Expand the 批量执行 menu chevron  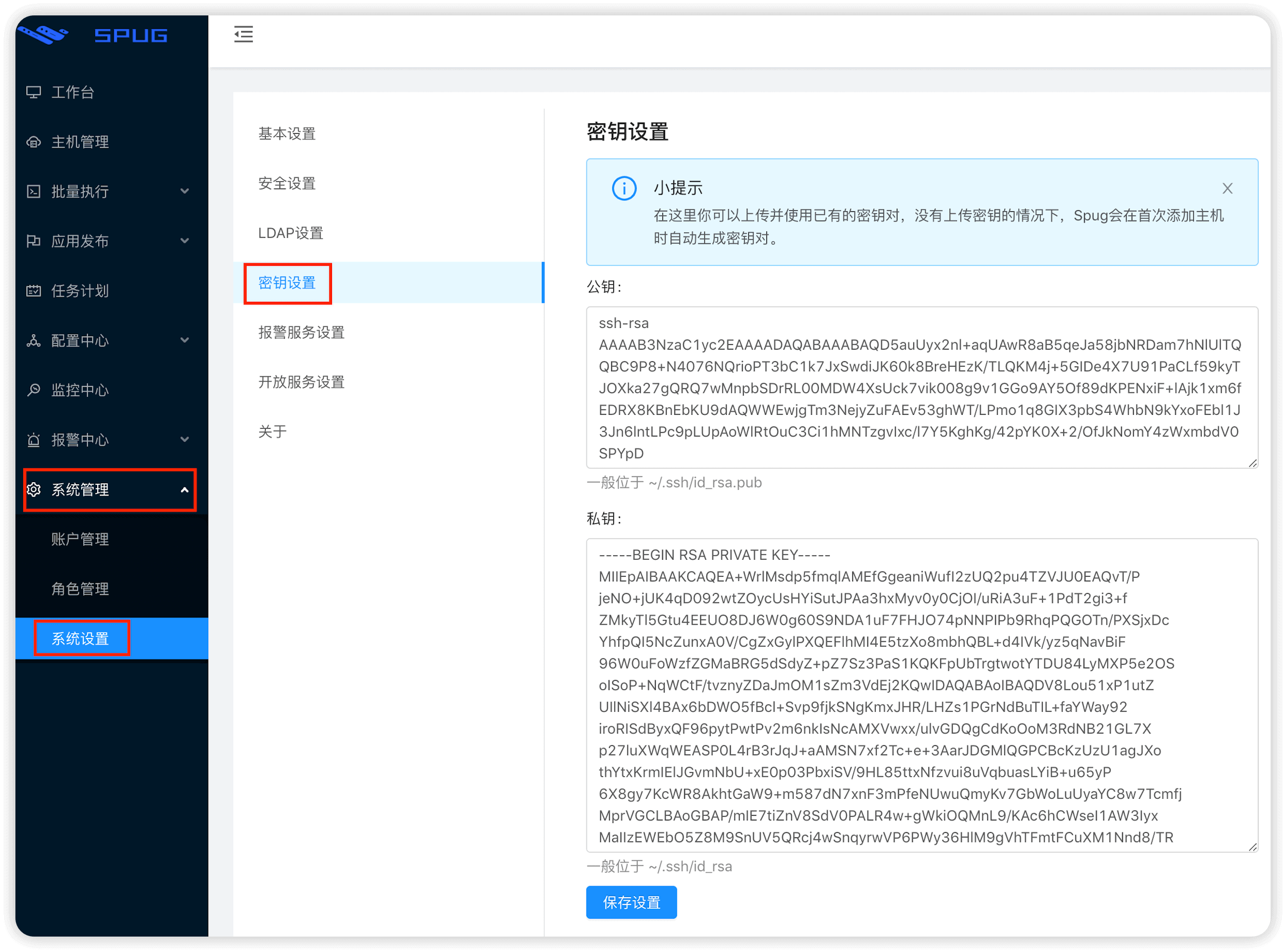pyautogui.click(x=185, y=191)
